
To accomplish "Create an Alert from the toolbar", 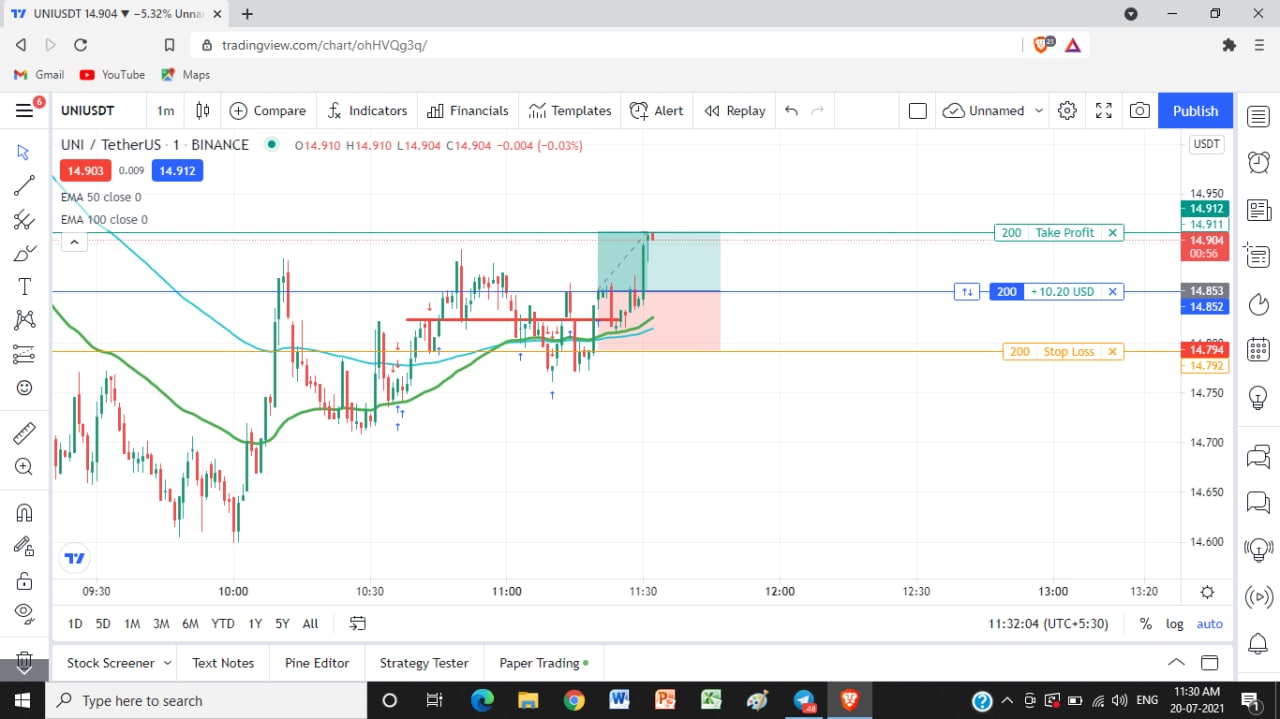I will 657,111.
